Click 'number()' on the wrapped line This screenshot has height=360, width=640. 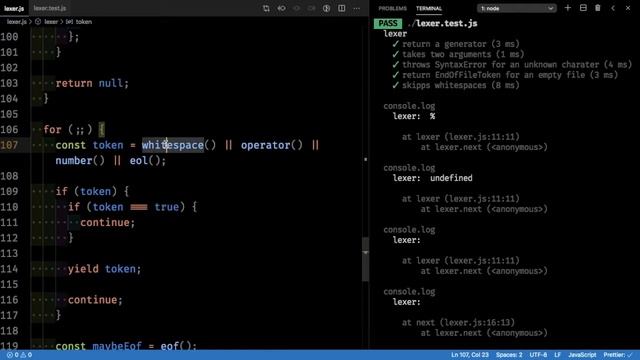point(80,160)
